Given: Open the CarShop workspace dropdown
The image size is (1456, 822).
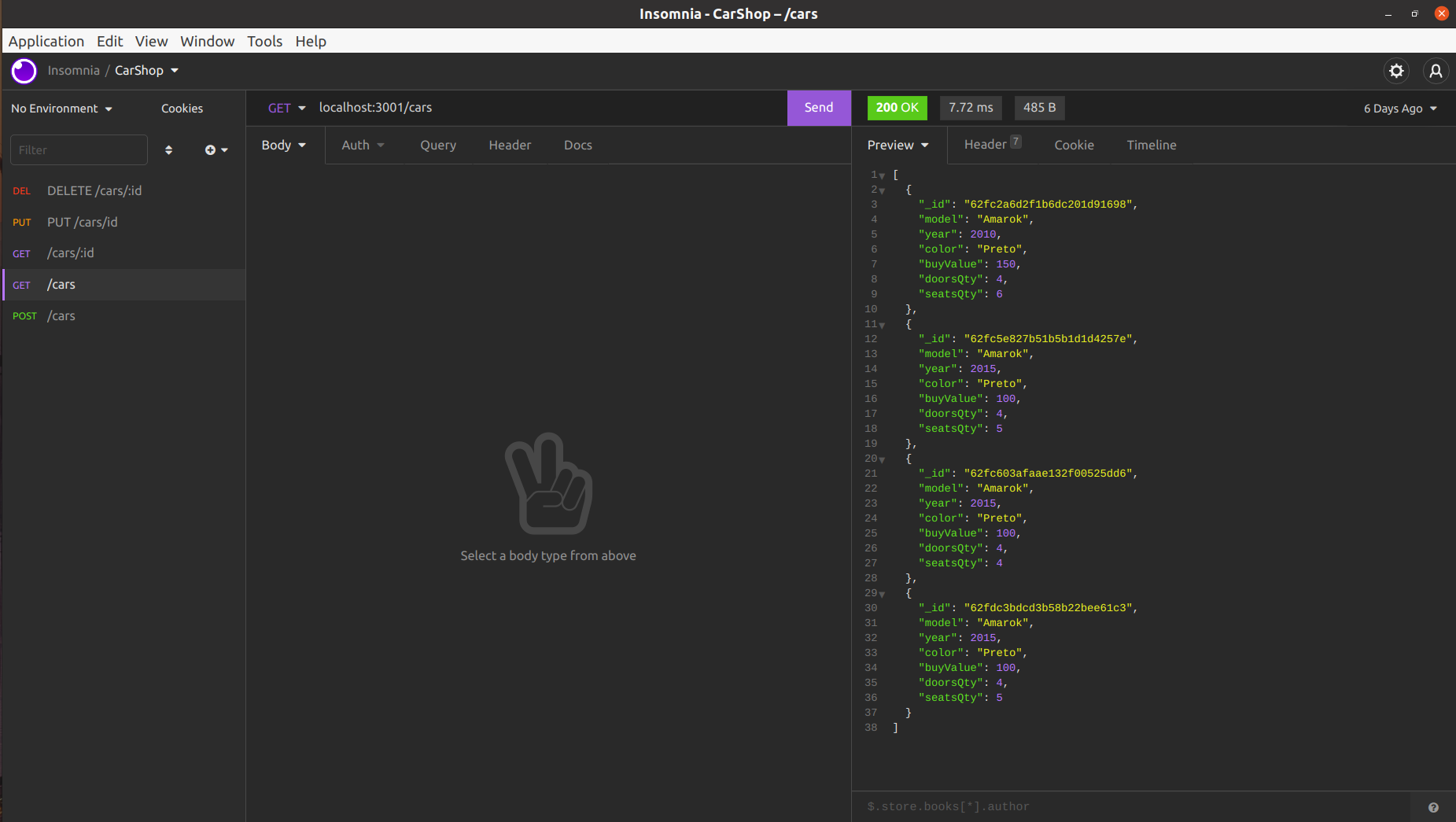Looking at the screenshot, I should [x=146, y=71].
